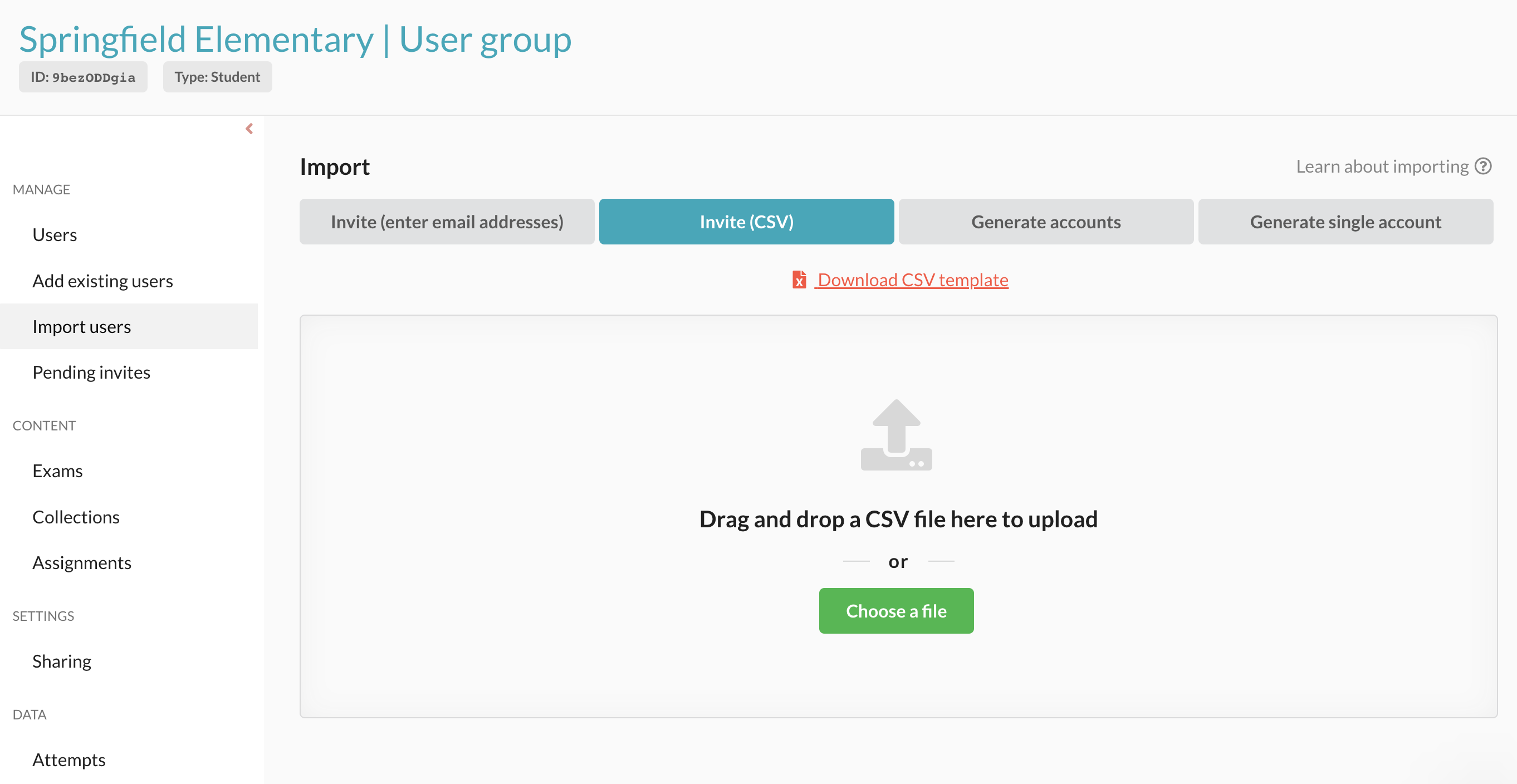View Pending invites
The image size is (1517, 784).
click(x=91, y=373)
